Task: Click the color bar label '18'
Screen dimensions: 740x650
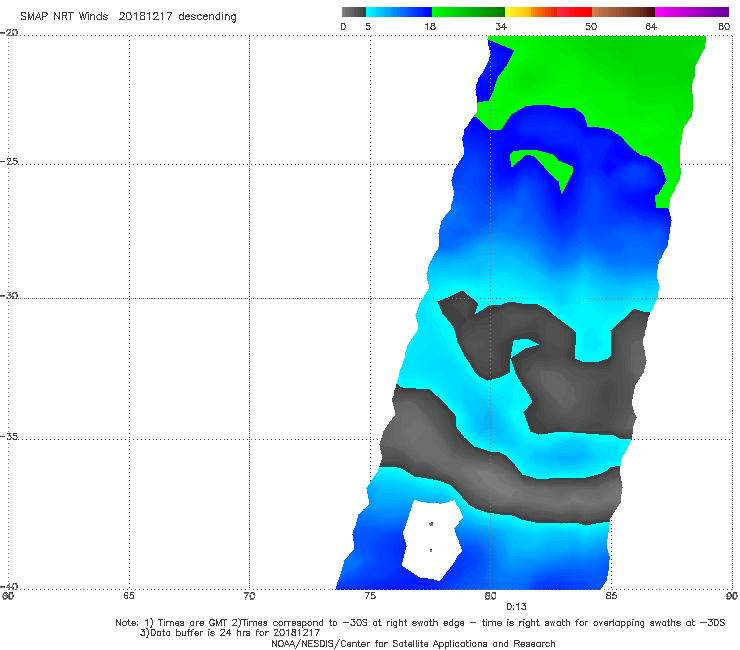Action: [x=430, y=26]
